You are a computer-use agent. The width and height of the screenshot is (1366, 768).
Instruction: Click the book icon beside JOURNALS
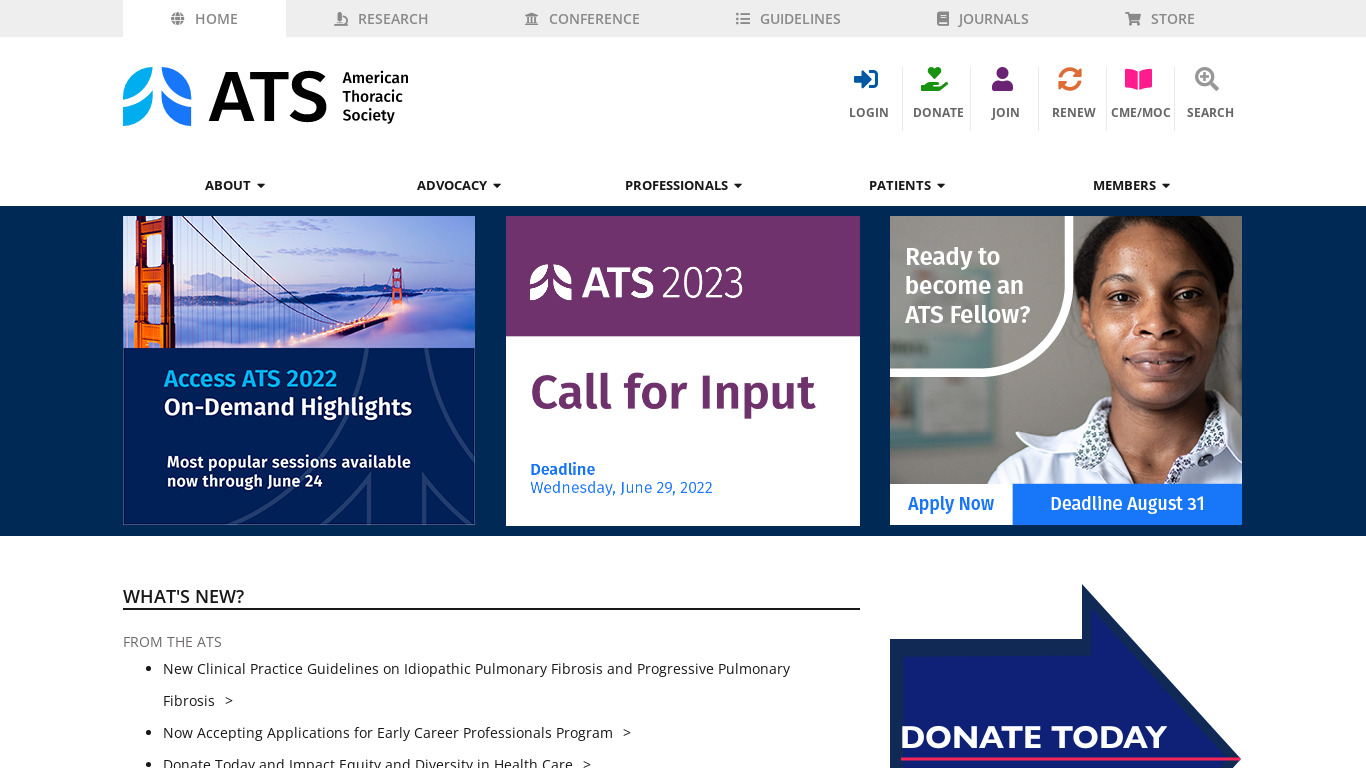(943, 19)
